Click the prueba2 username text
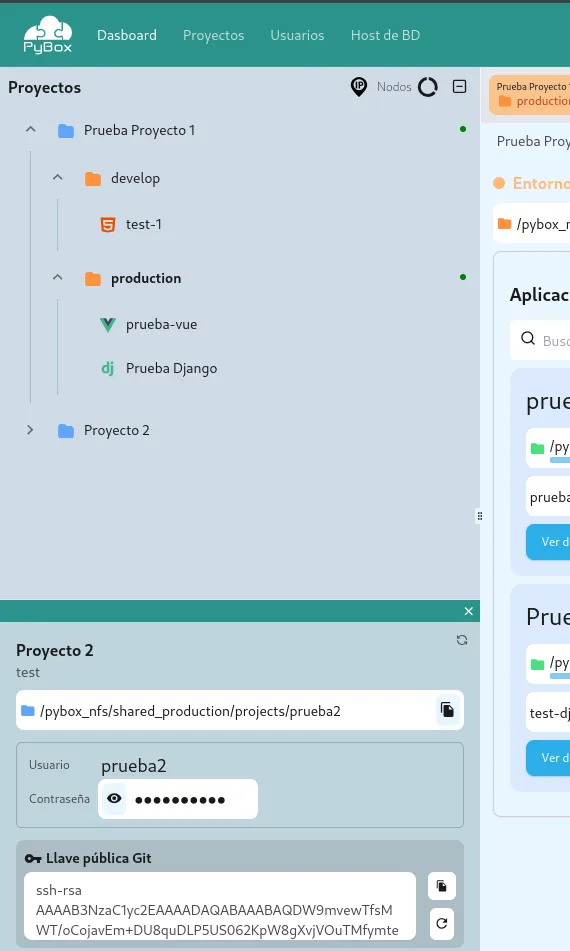This screenshot has height=951, width=570. coord(133,765)
